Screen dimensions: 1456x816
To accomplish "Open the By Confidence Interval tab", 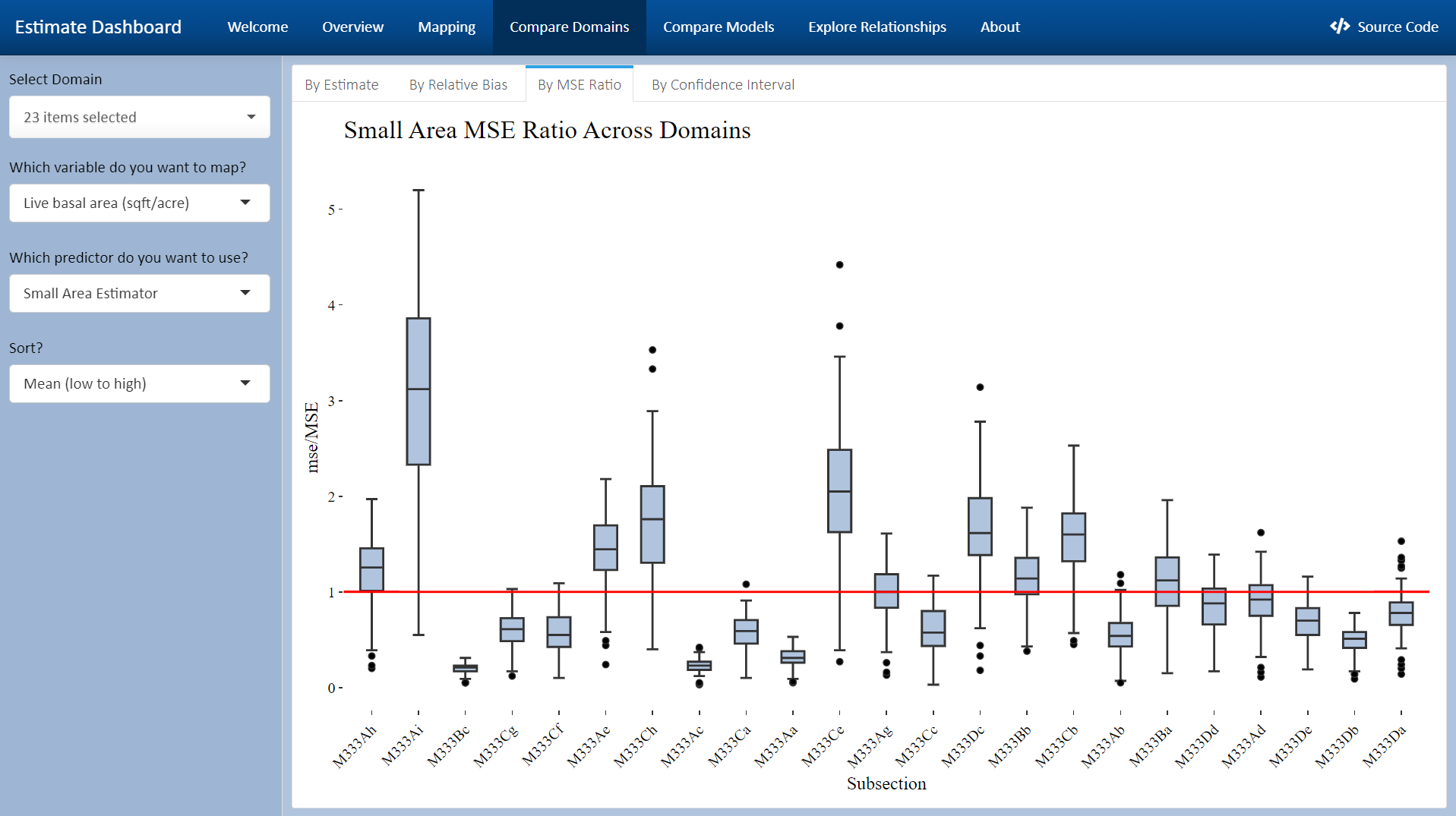I will 722,84.
